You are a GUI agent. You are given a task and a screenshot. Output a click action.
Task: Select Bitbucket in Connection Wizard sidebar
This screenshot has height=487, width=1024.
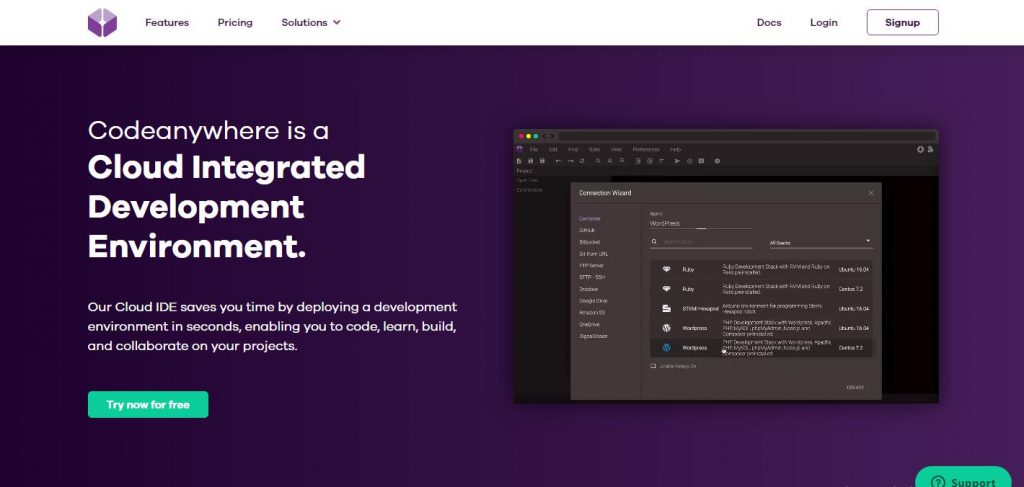[x=589, y=242]
